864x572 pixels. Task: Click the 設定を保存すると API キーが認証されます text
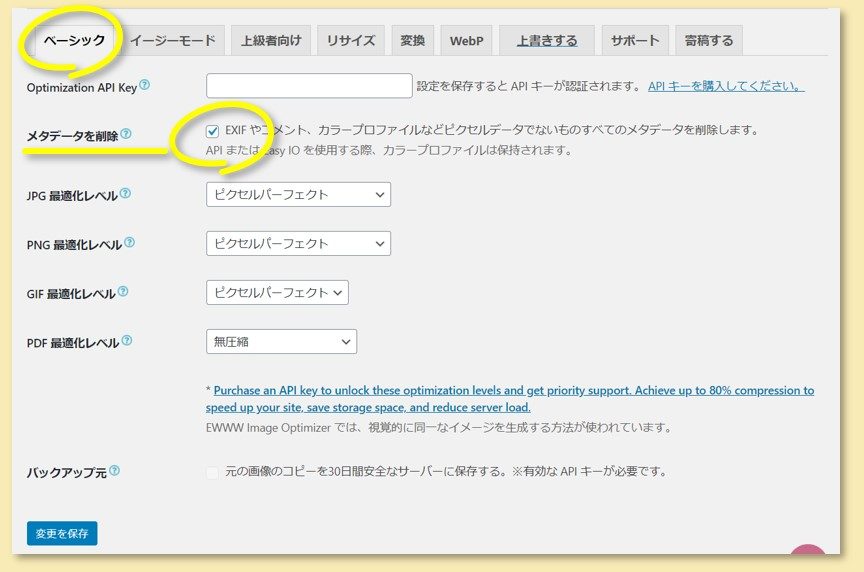point(528,86)
